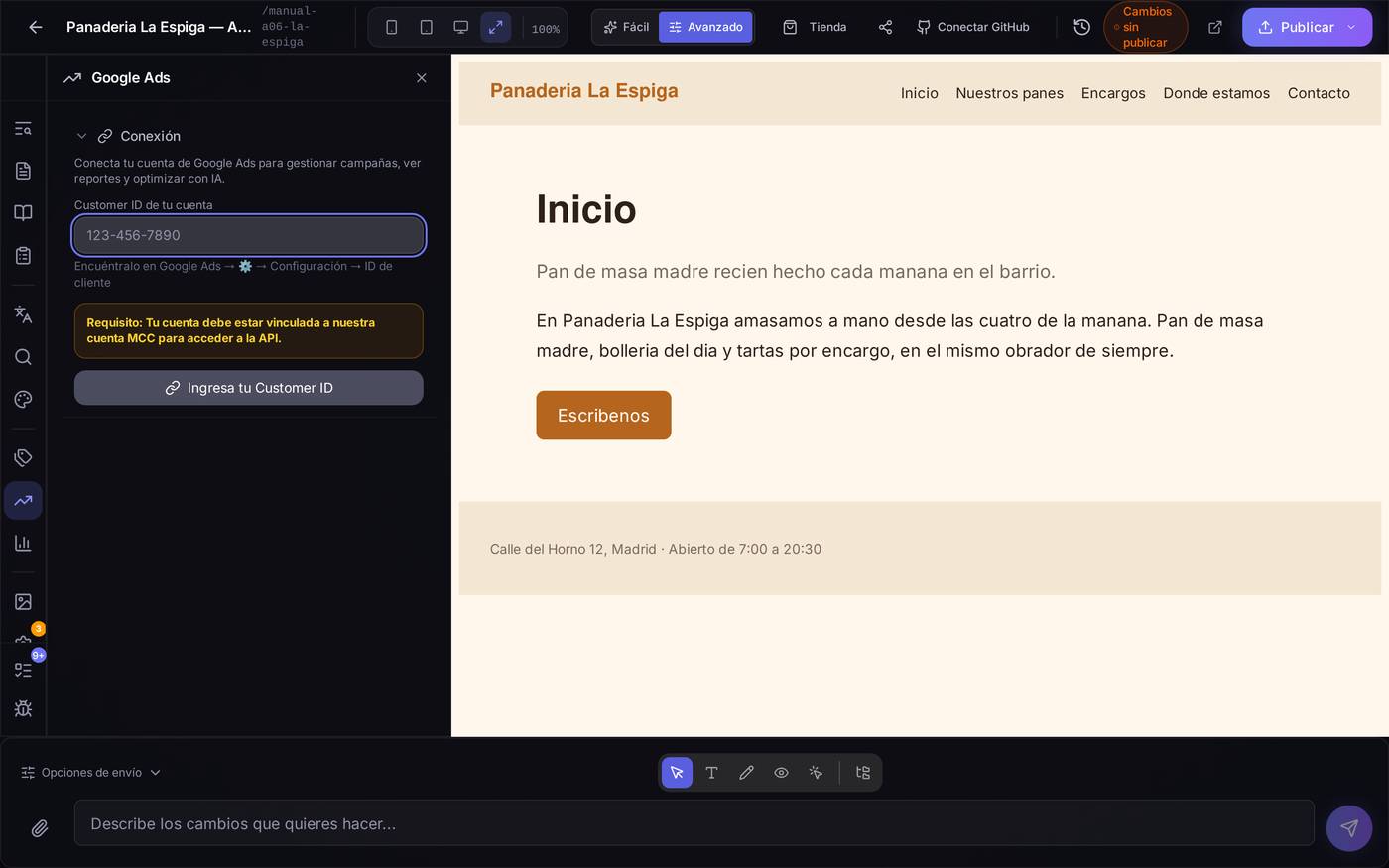This screenshot has width=1389, height=868.
Task: Click Inicio in site navigation
Action: click(920, 93)
